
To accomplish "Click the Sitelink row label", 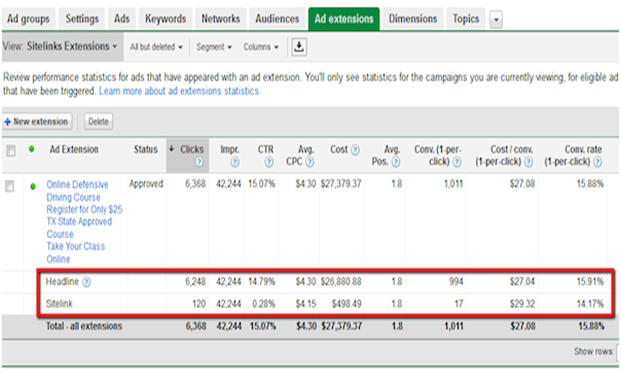I will 59,304.
